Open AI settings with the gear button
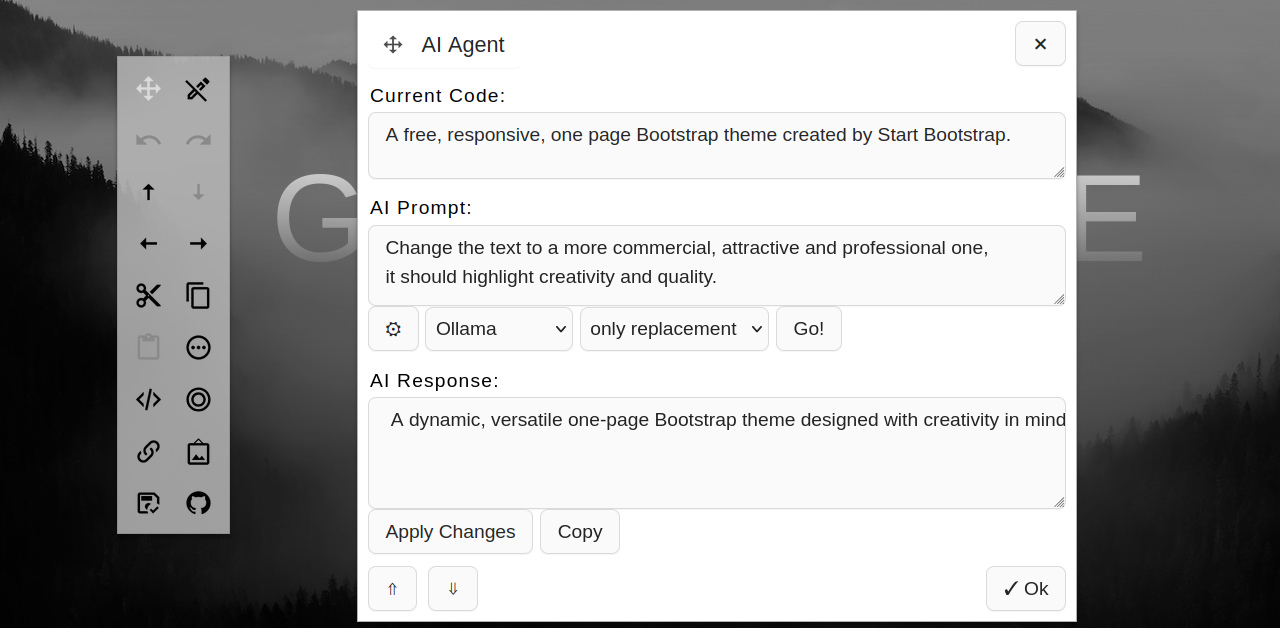Viewport: 1280px width, 628px height. tap(393, 329)
